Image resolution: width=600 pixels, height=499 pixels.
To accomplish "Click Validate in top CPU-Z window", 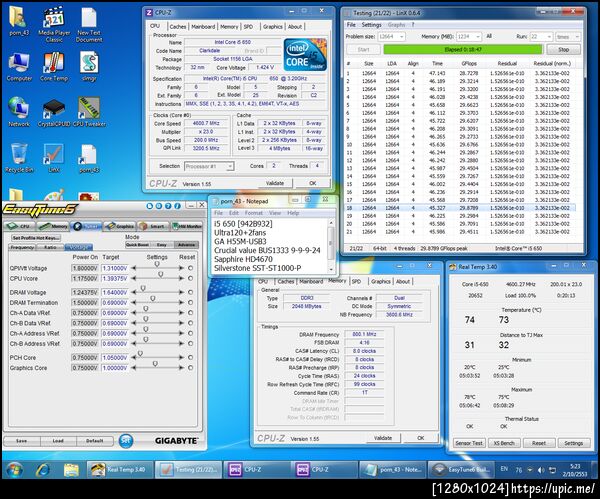I will tap(275, 183).
